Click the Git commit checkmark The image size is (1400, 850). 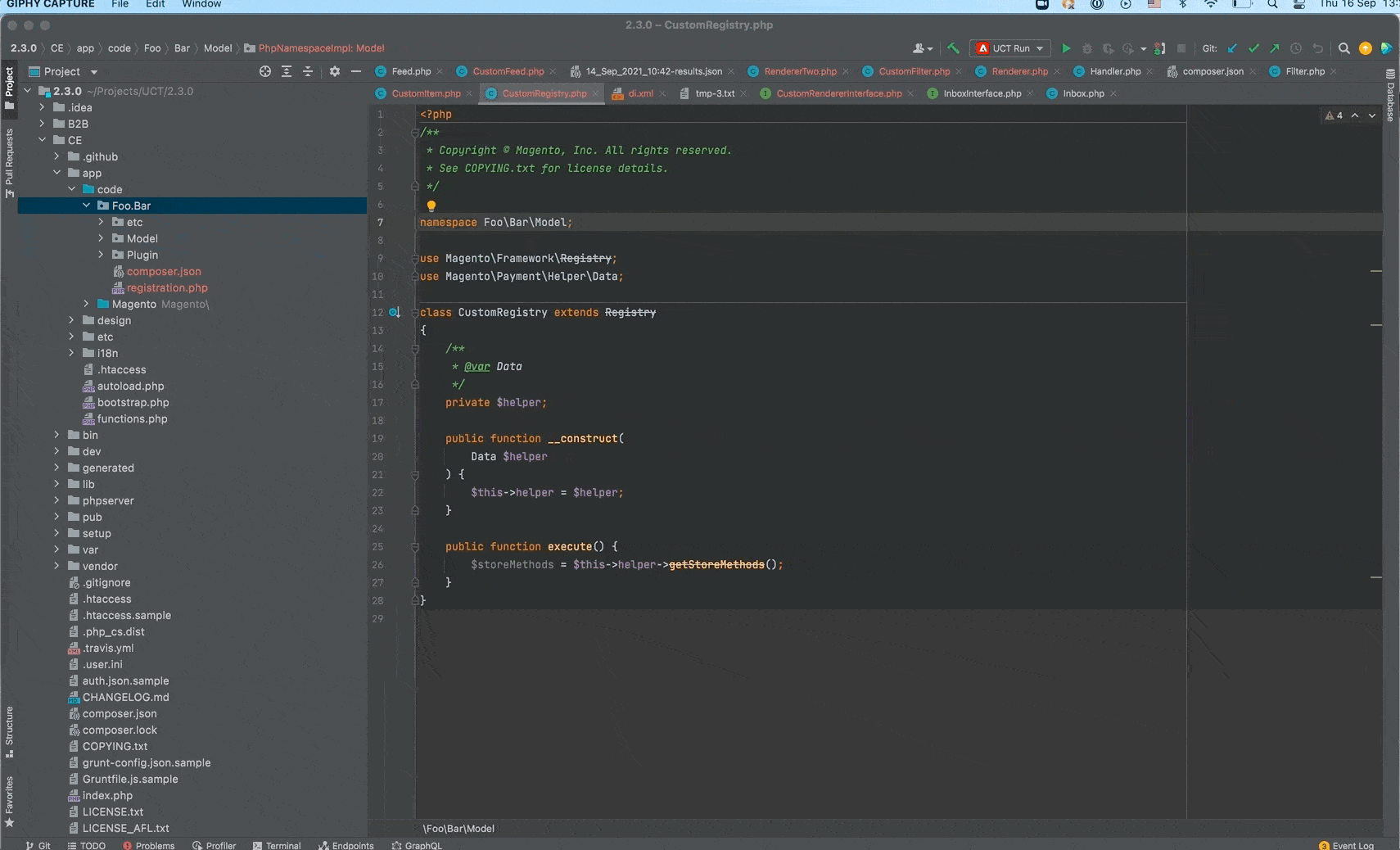1253,48
